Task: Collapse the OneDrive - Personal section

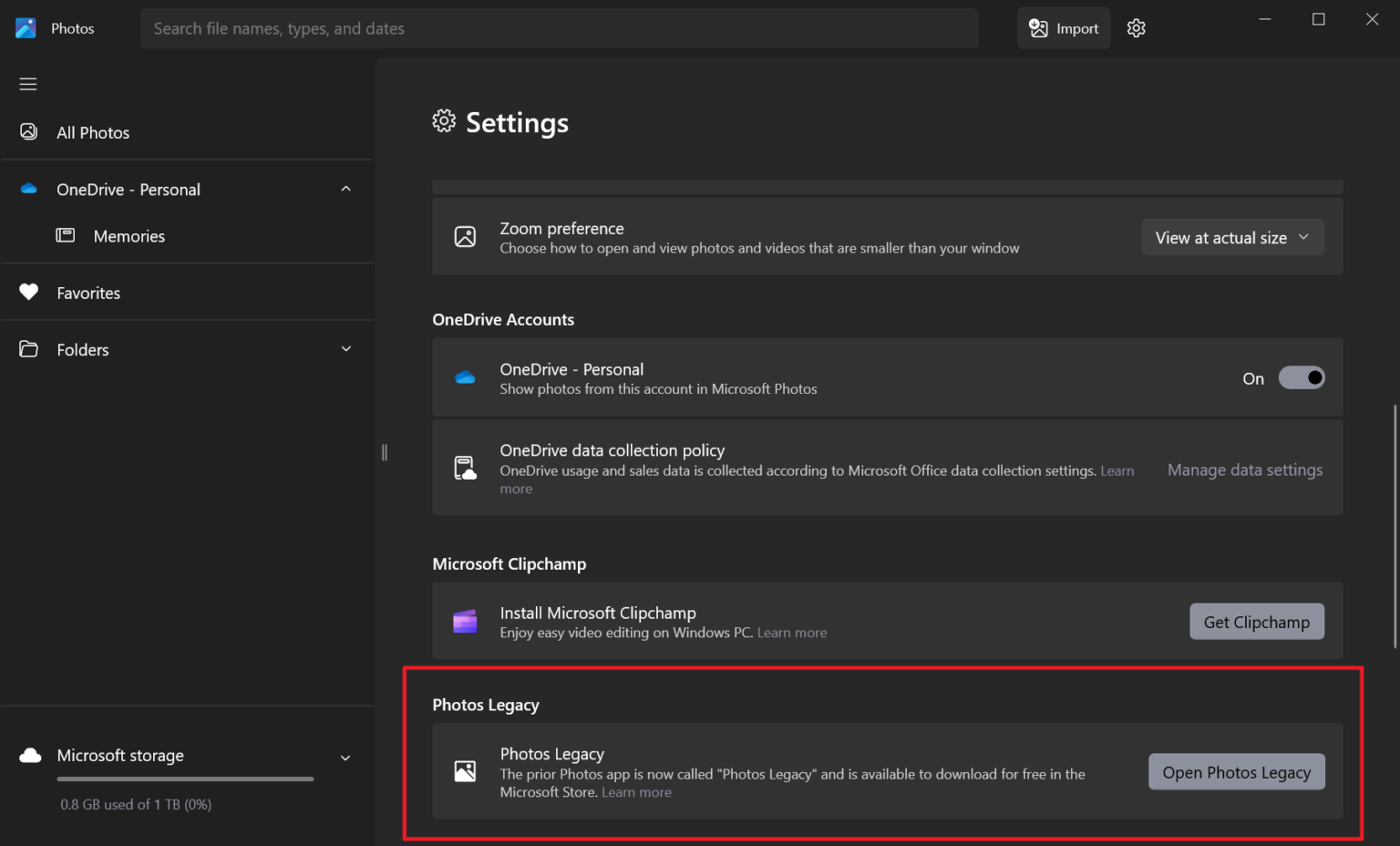Action: [x=345, y=189]
